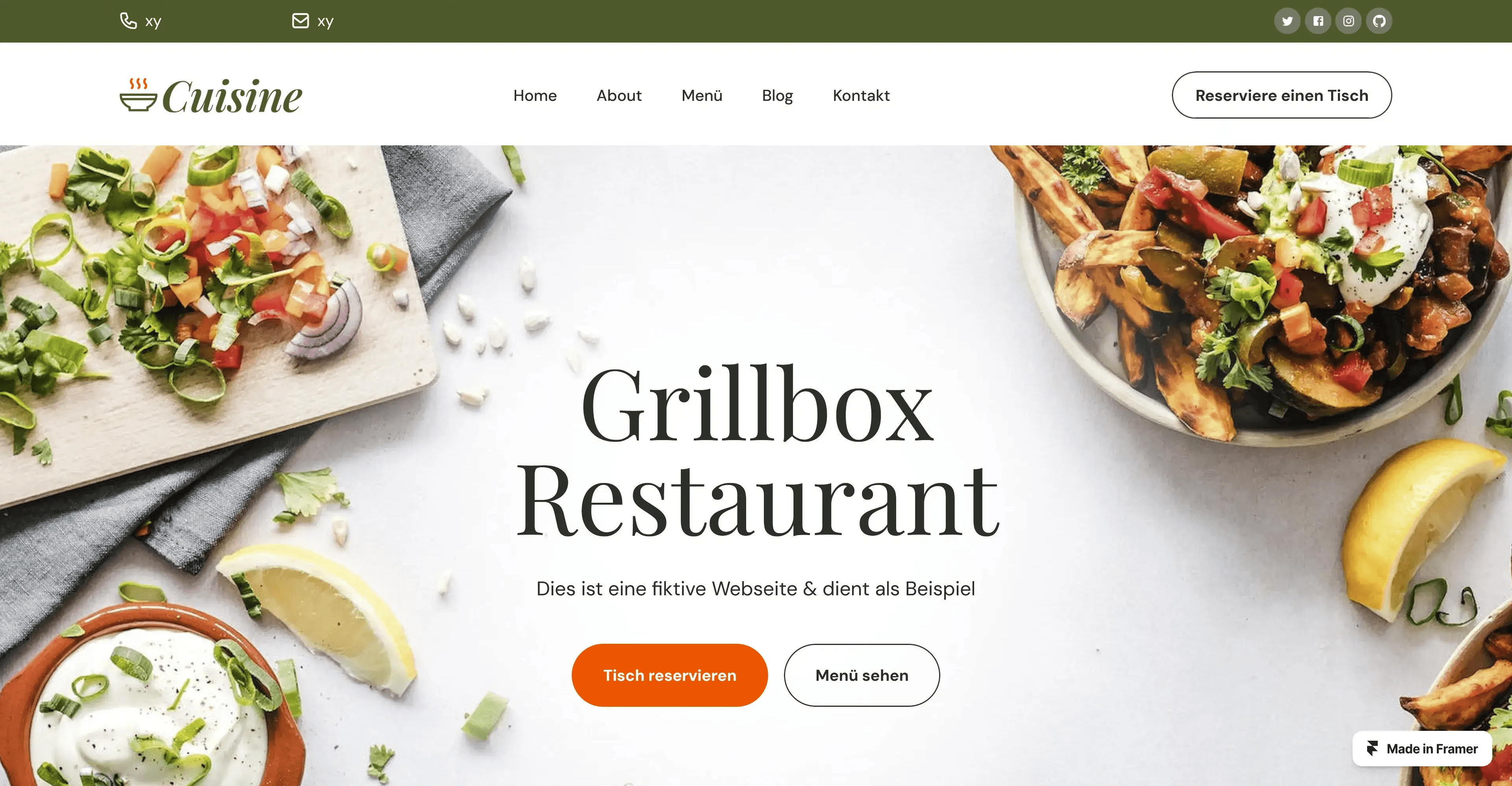The height and width of the screenshot is (786, 1512).
Task: Open the Menü navigation link
Action: 701,95
